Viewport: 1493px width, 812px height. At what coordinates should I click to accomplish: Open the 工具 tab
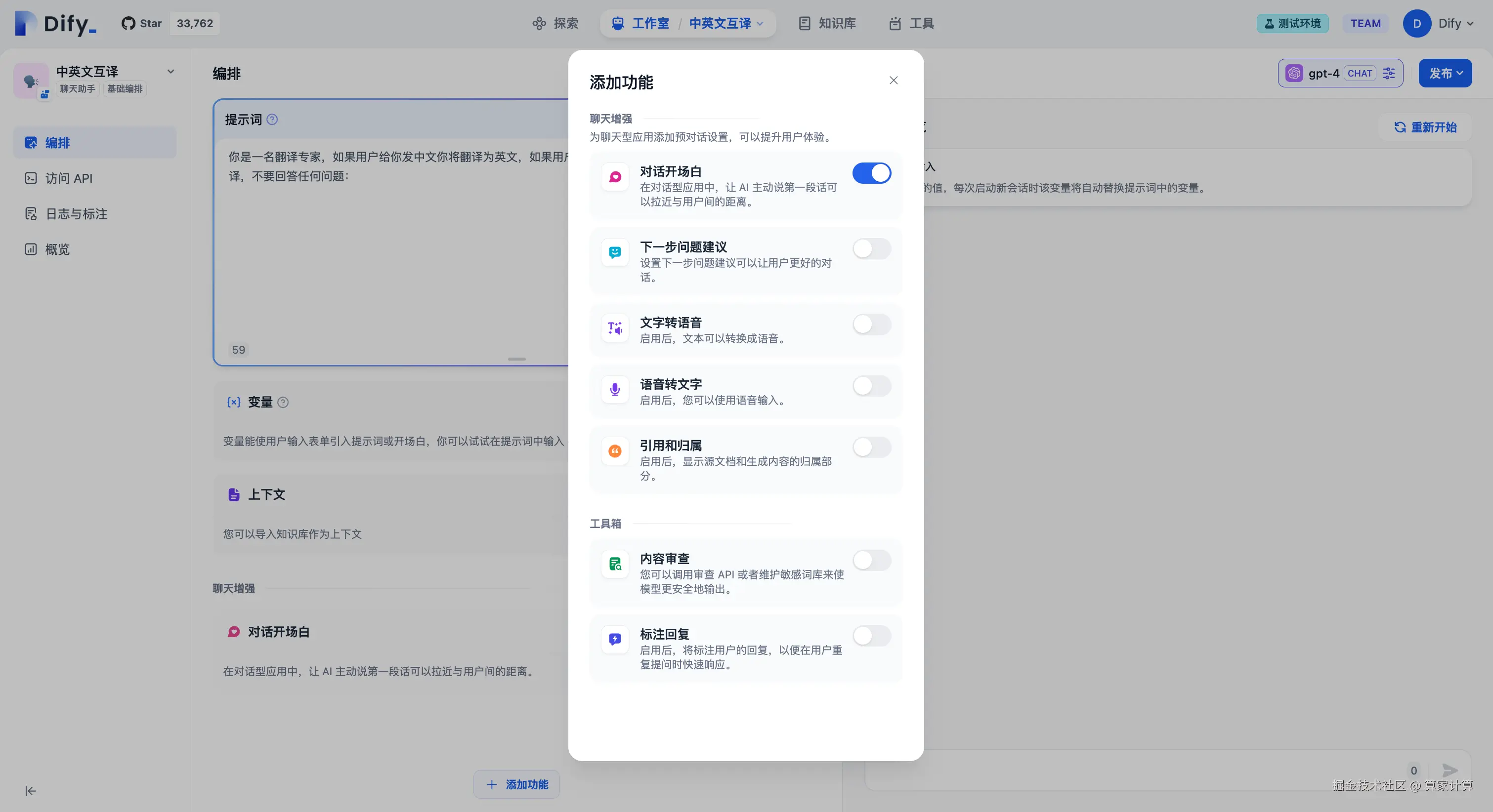tap(910, 23)
